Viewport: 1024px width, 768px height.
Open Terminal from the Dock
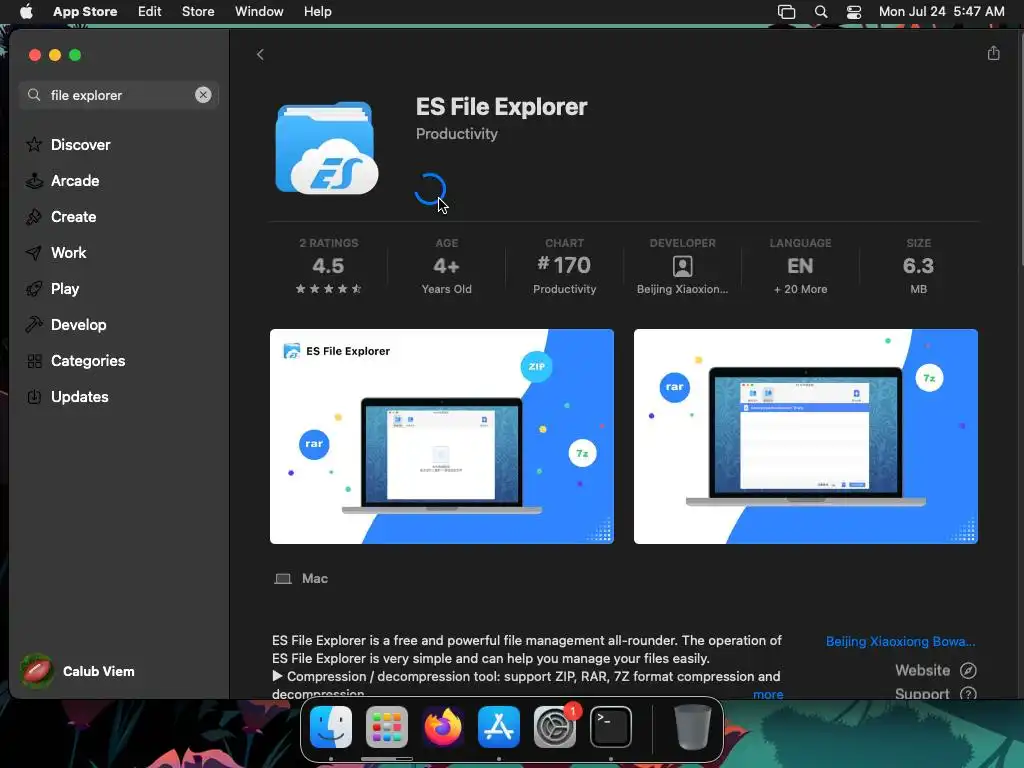click(x=611, y=727)
